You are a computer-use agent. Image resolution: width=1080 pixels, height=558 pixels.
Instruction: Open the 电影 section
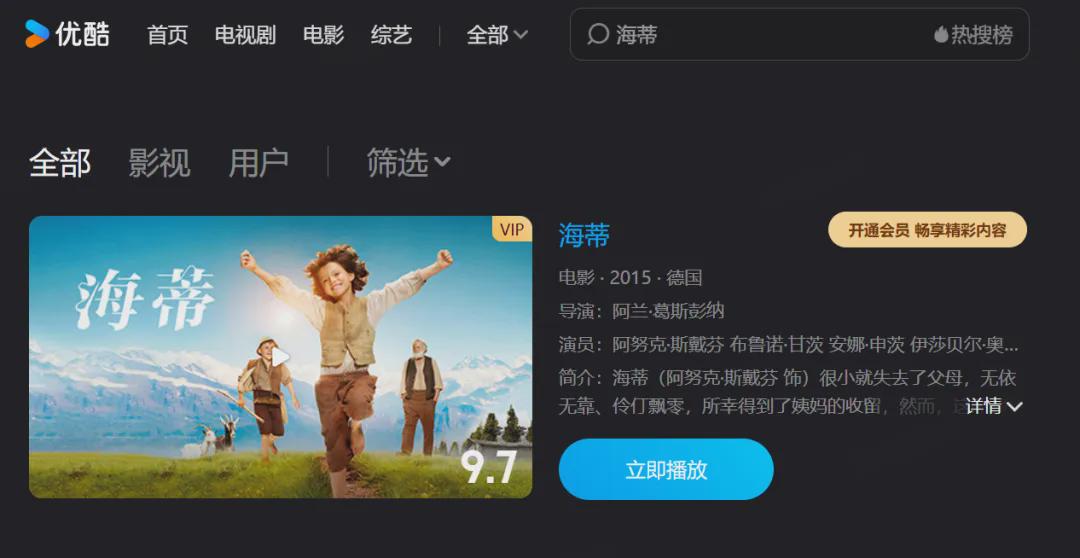[323, 34]
